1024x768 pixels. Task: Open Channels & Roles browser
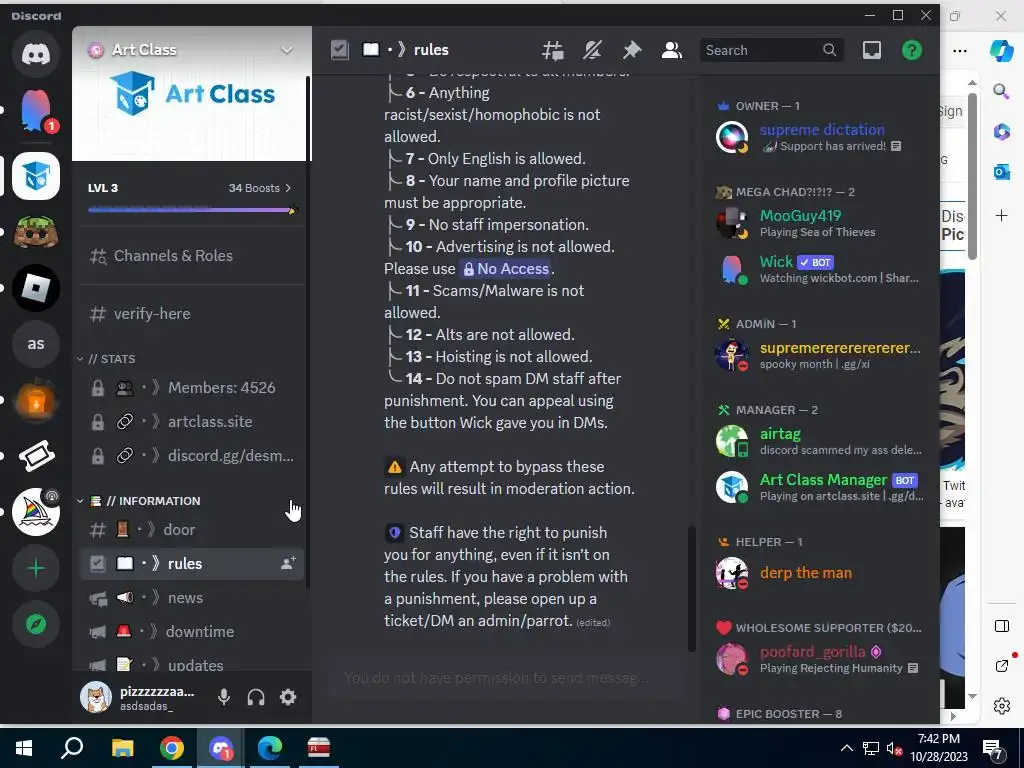(x=192, y=256)
